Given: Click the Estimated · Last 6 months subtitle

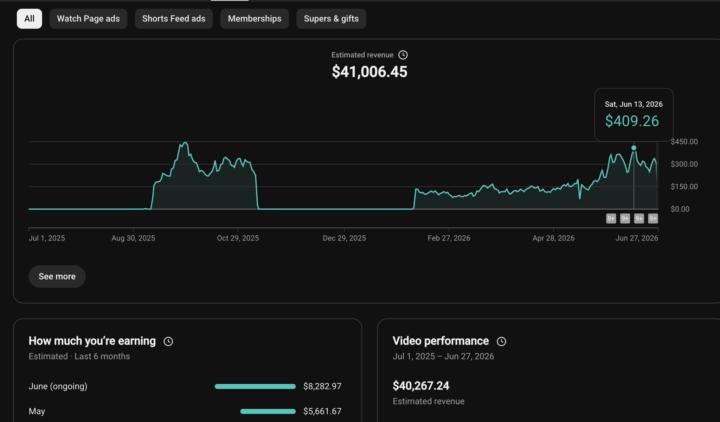Looking at the screenshot, I should click(x=79, y=356).
